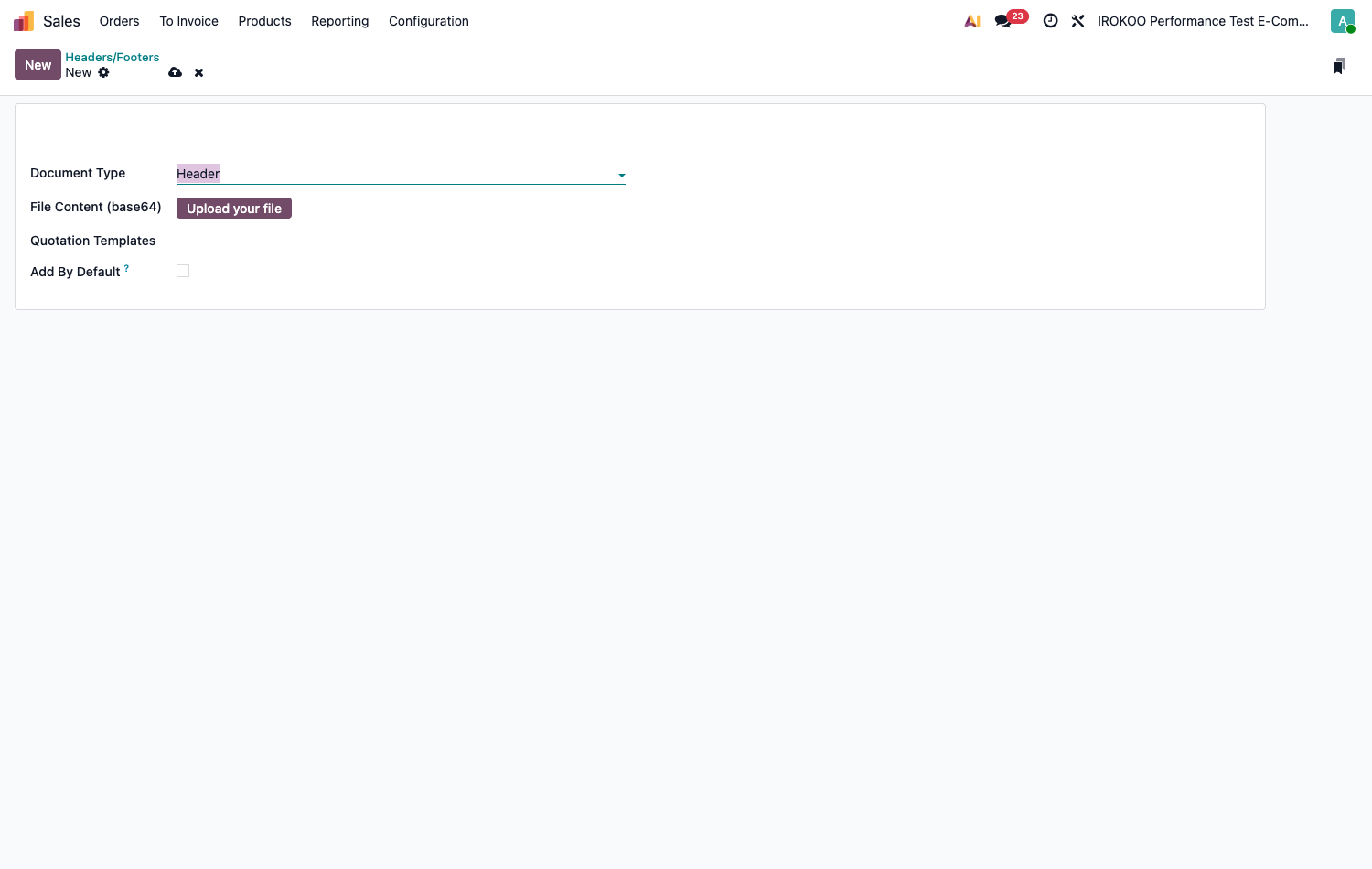Open the Orders menu
Screen dimensions: 1372x869
coord(119,21)
